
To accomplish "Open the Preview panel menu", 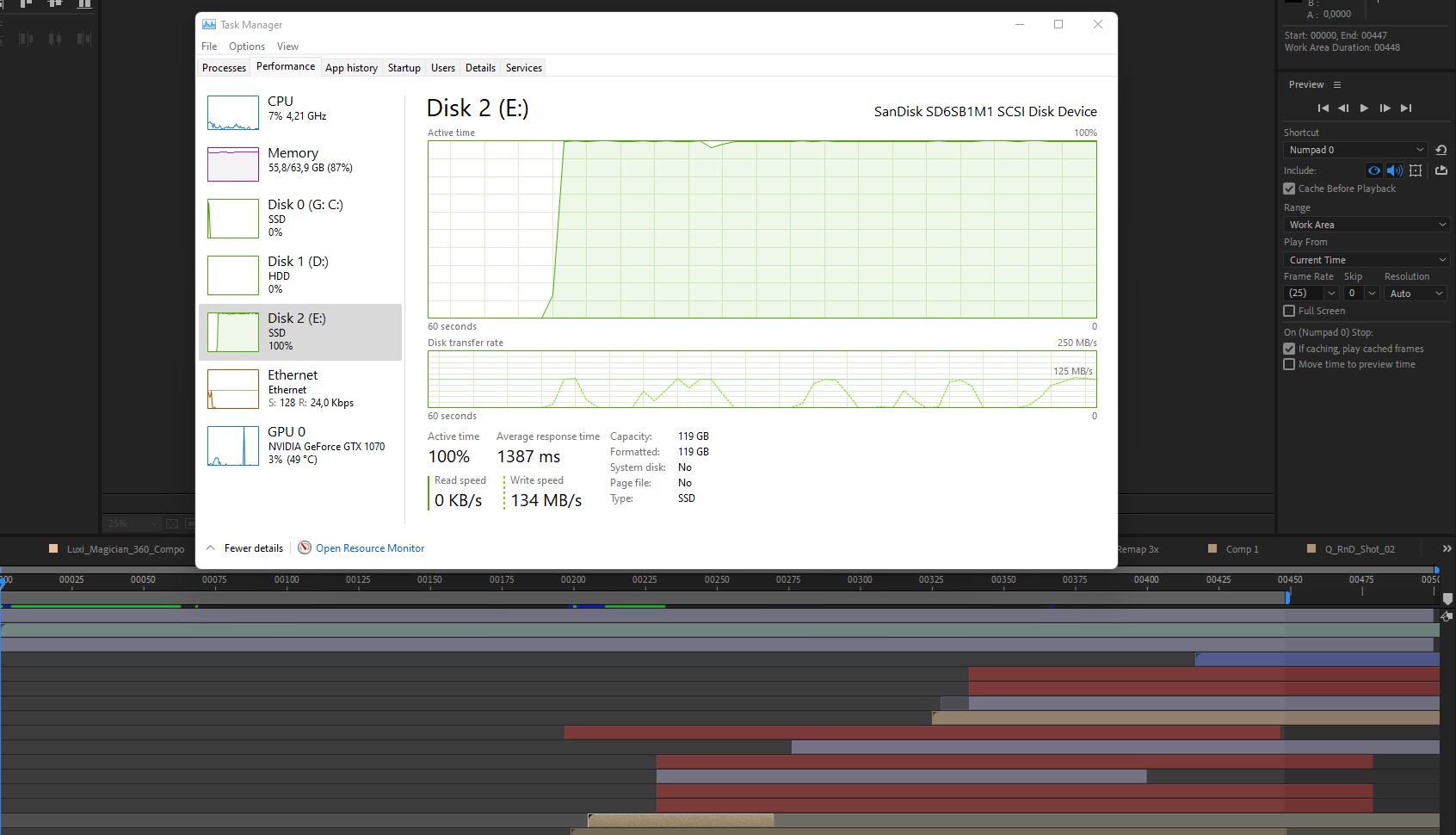I will (x=1337, y=84).
